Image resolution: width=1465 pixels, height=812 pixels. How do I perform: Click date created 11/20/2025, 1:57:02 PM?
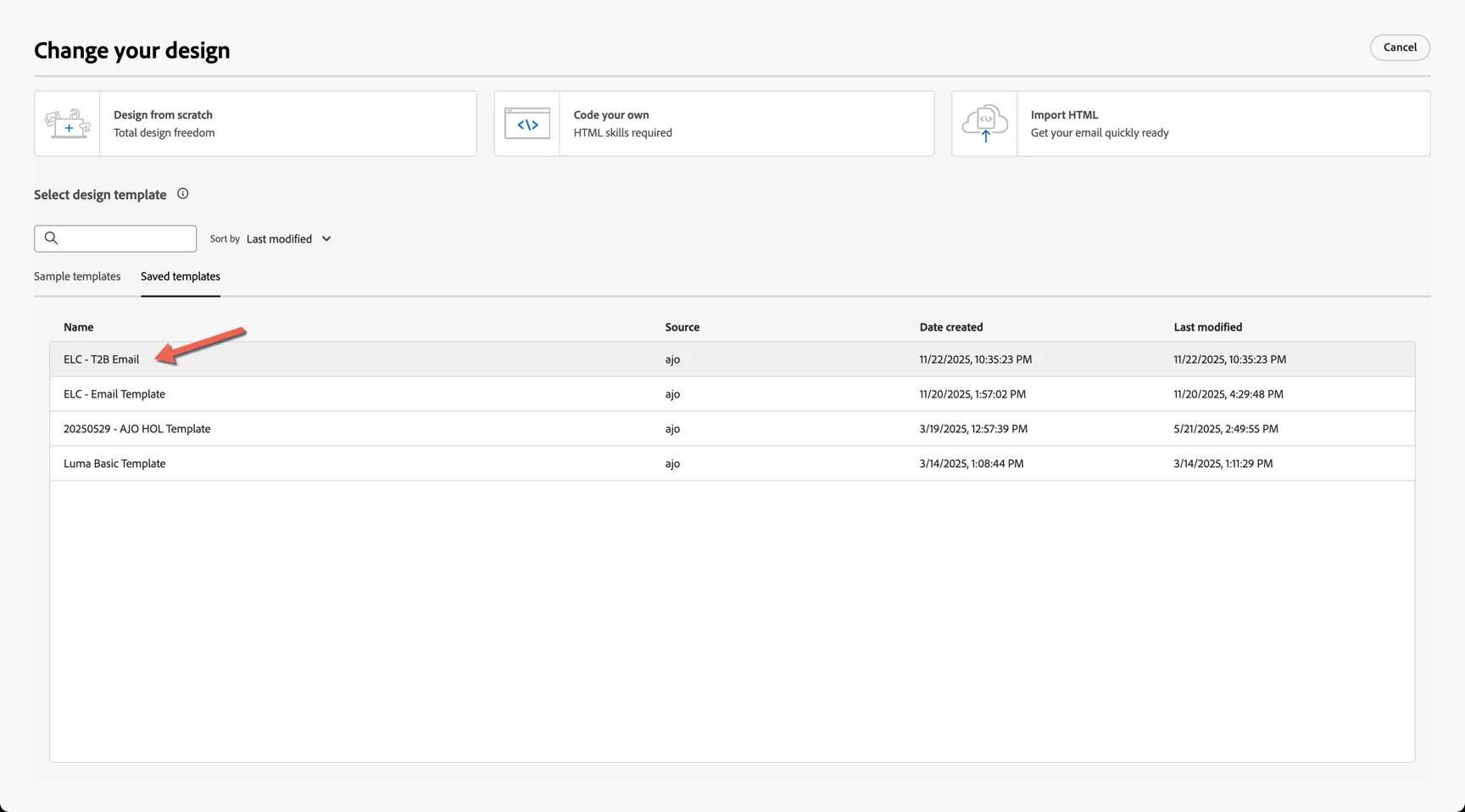click(x=972, y=394)
